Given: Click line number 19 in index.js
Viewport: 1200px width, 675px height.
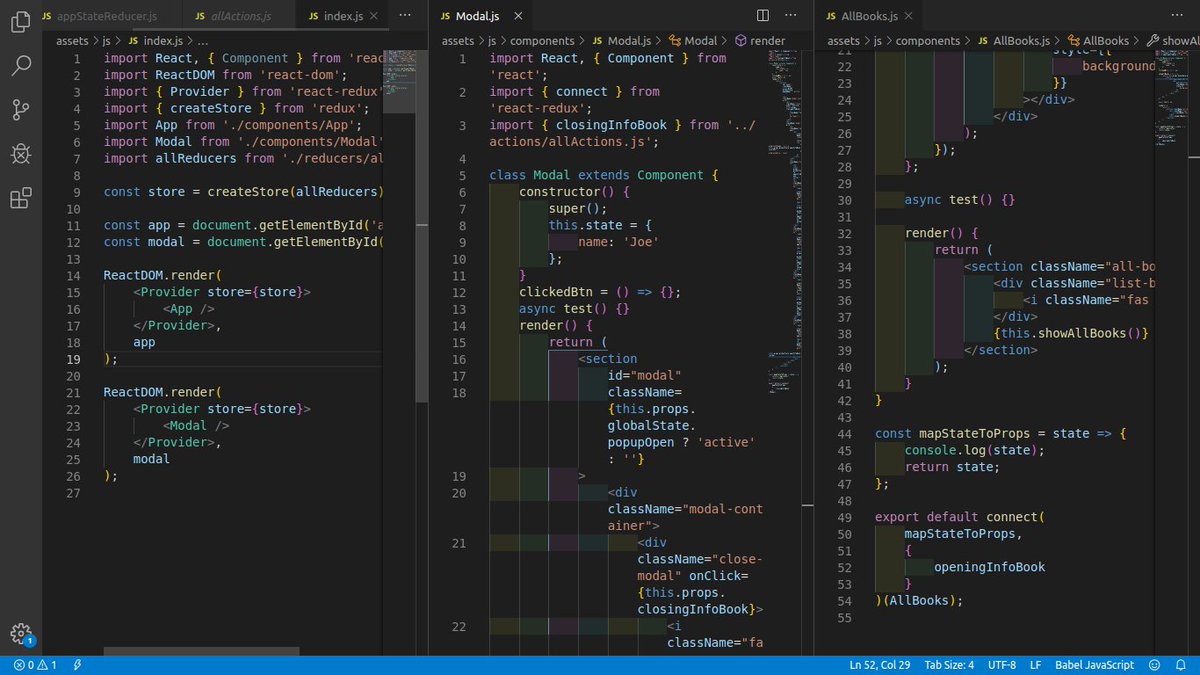Looking at the screenshot, I should click(73, 359).
